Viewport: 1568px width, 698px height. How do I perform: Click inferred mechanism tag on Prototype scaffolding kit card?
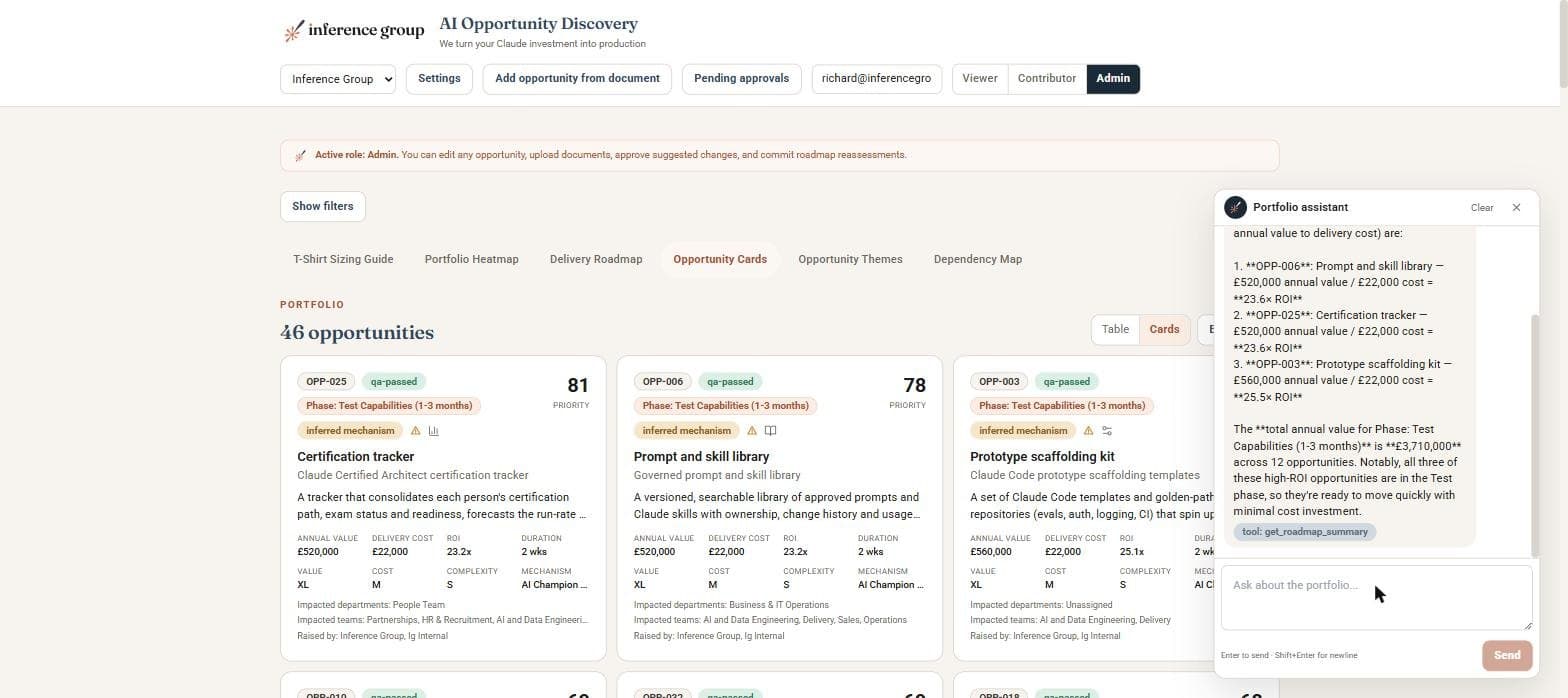[1023, 431]
